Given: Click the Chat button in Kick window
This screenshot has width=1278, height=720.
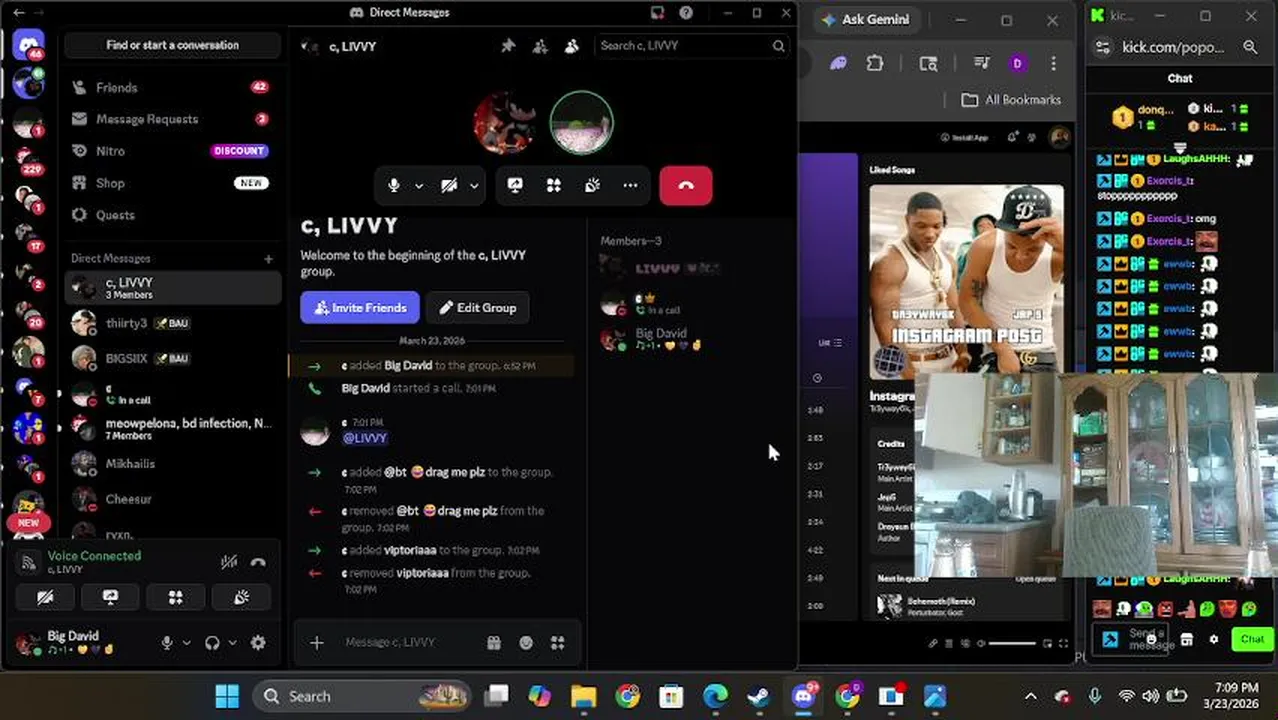Looking at the screenshot, I should click(x=1252, y=639).
